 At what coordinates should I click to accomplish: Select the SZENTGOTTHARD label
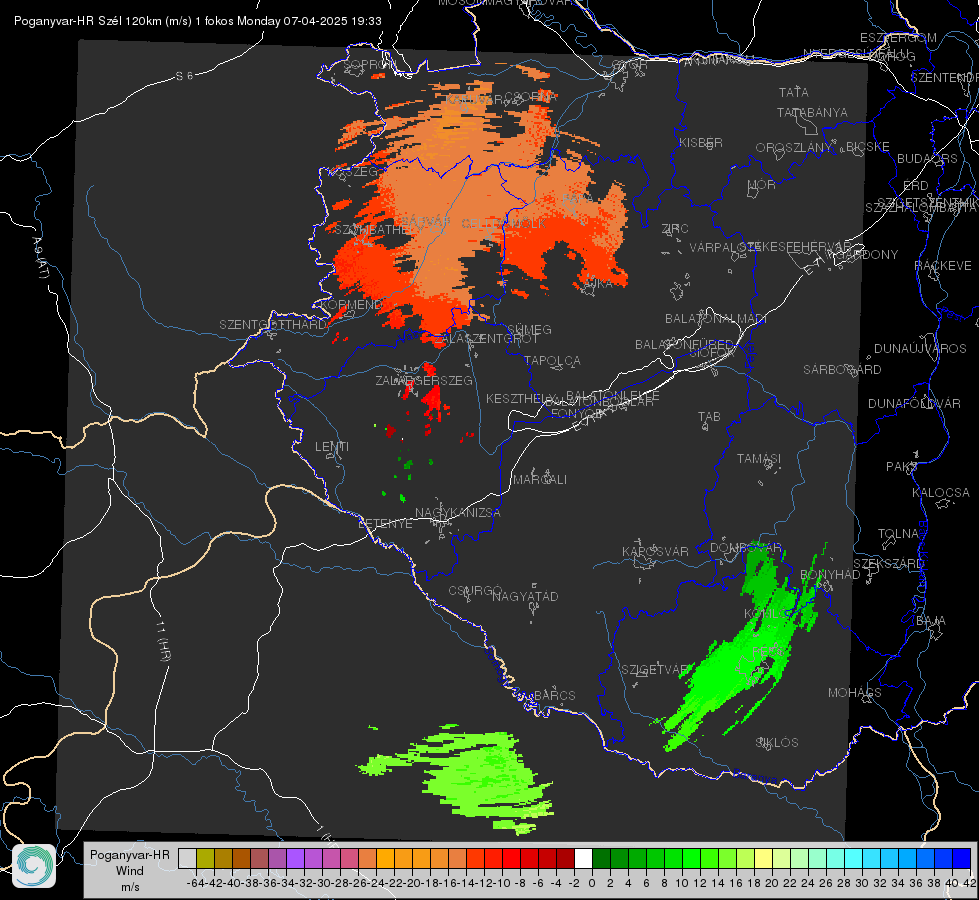(273, 325)
